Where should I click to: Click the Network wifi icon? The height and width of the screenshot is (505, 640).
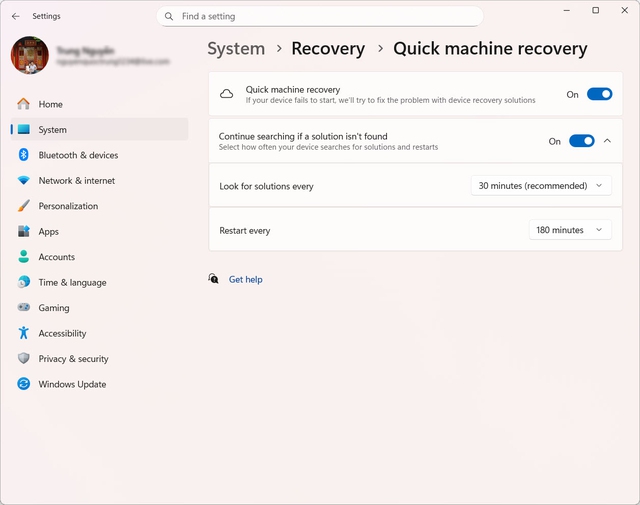(24, 180)
